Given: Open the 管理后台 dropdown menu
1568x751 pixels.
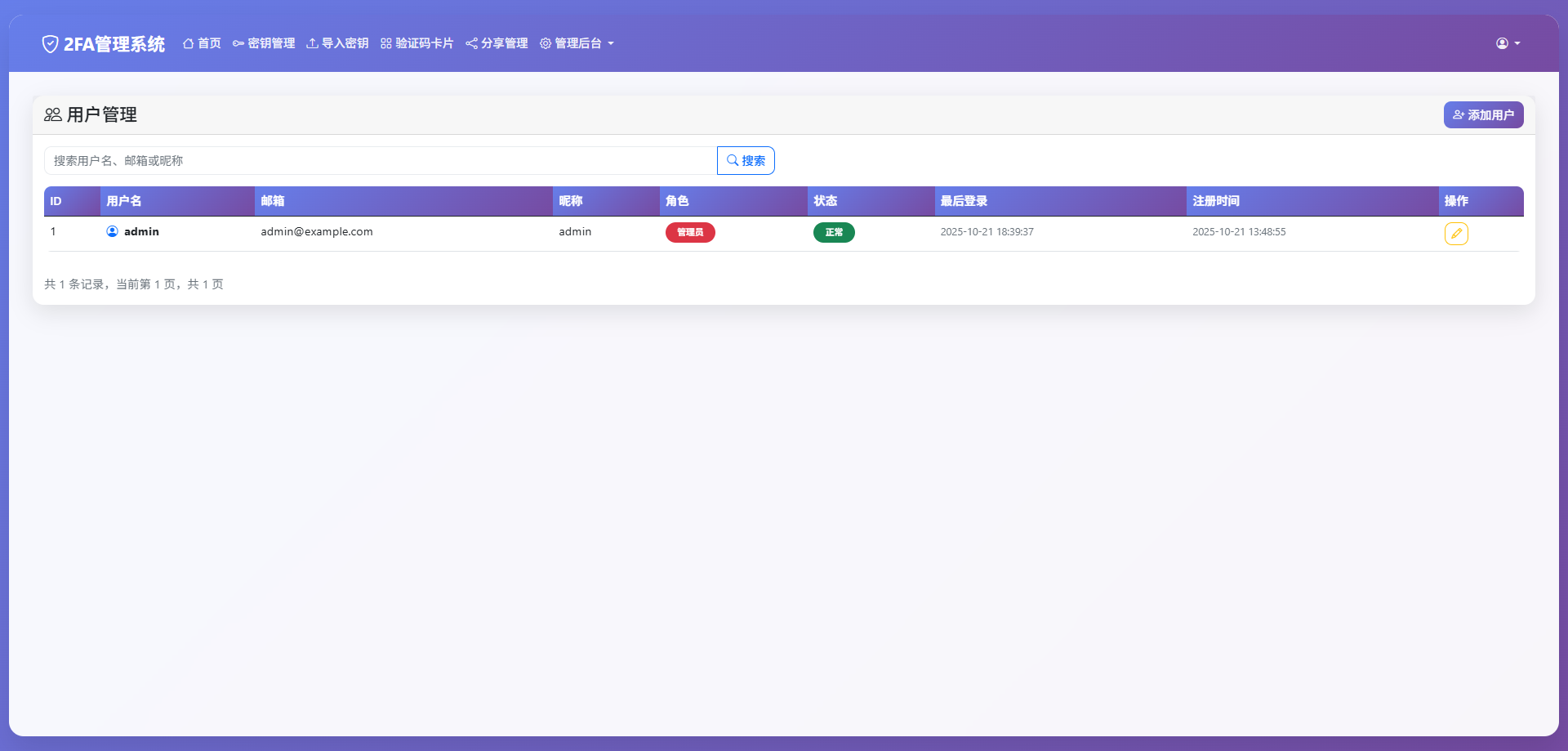Looking at the screenshot, I should tap(577, 43).
